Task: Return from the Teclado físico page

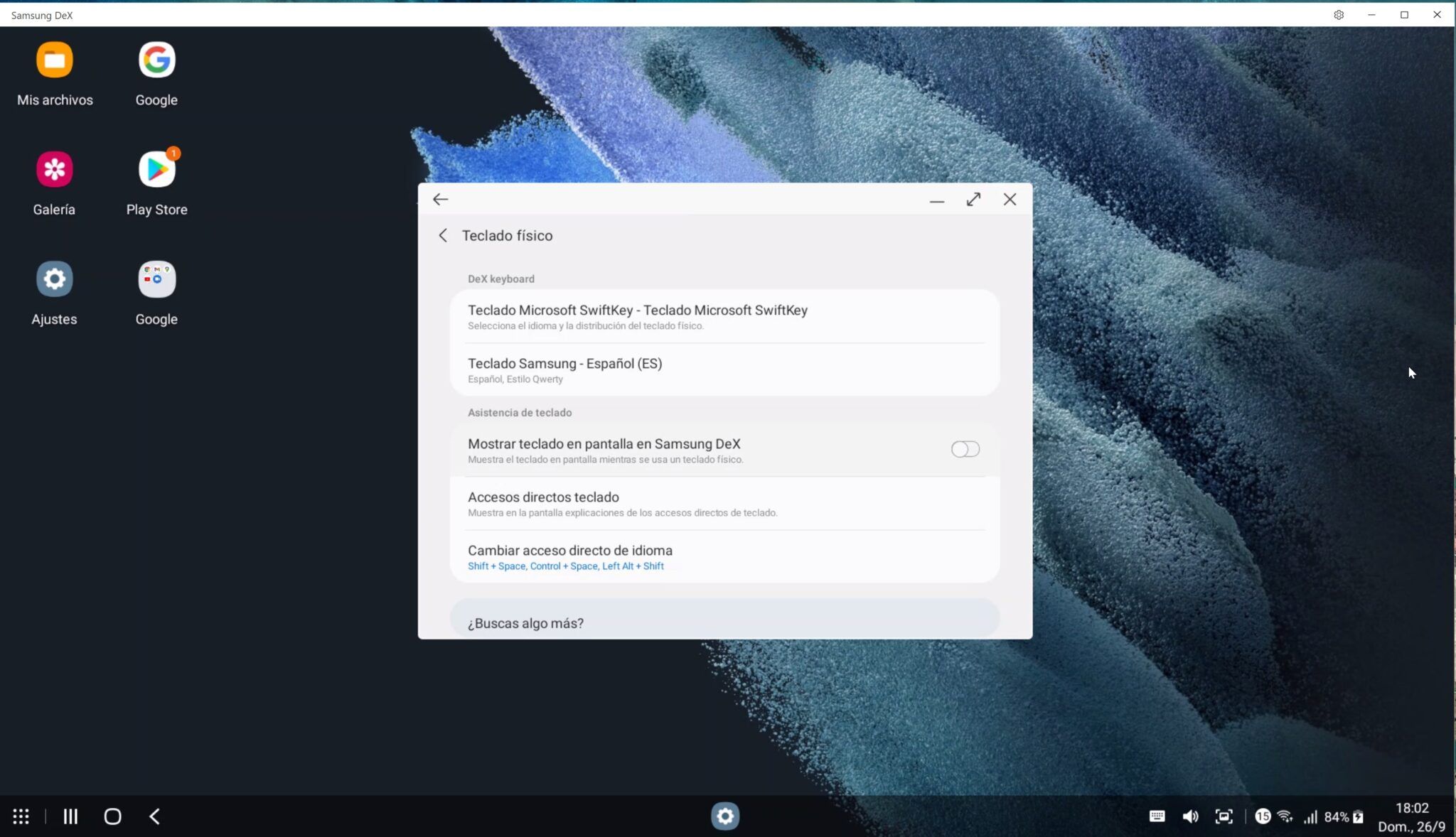Action: coord(443,236)
